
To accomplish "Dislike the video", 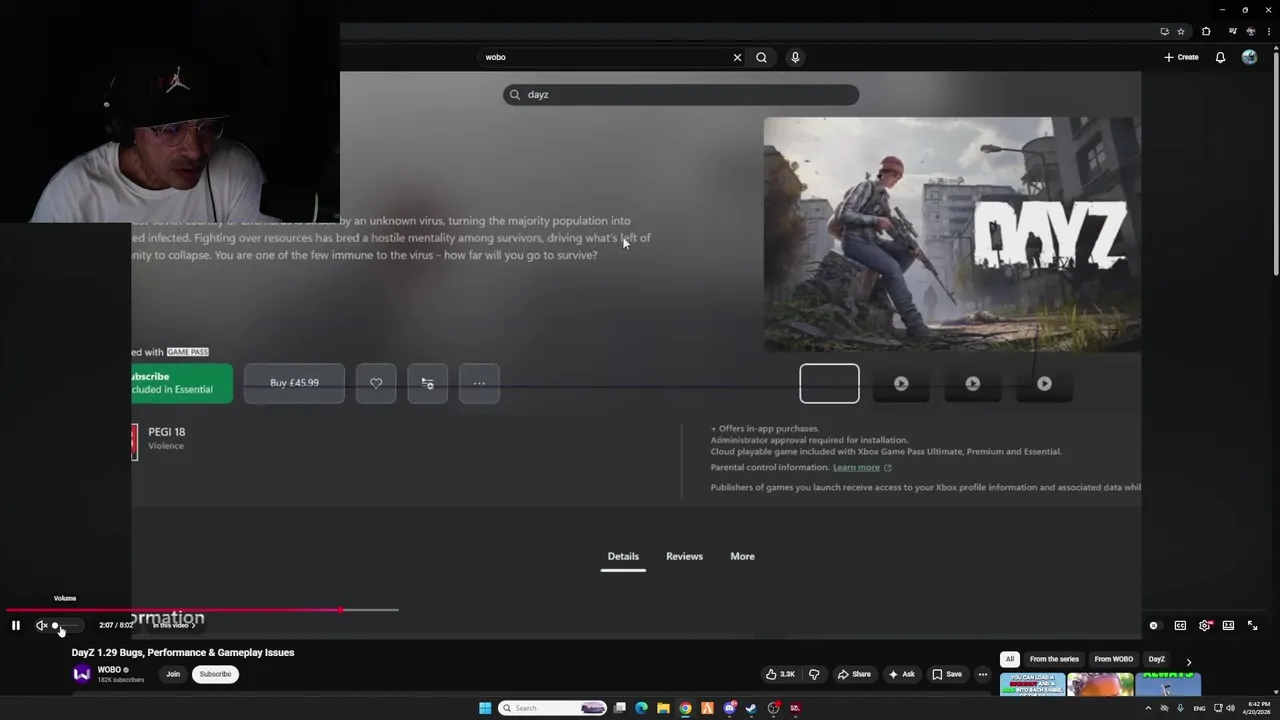I will click(814, 674).
